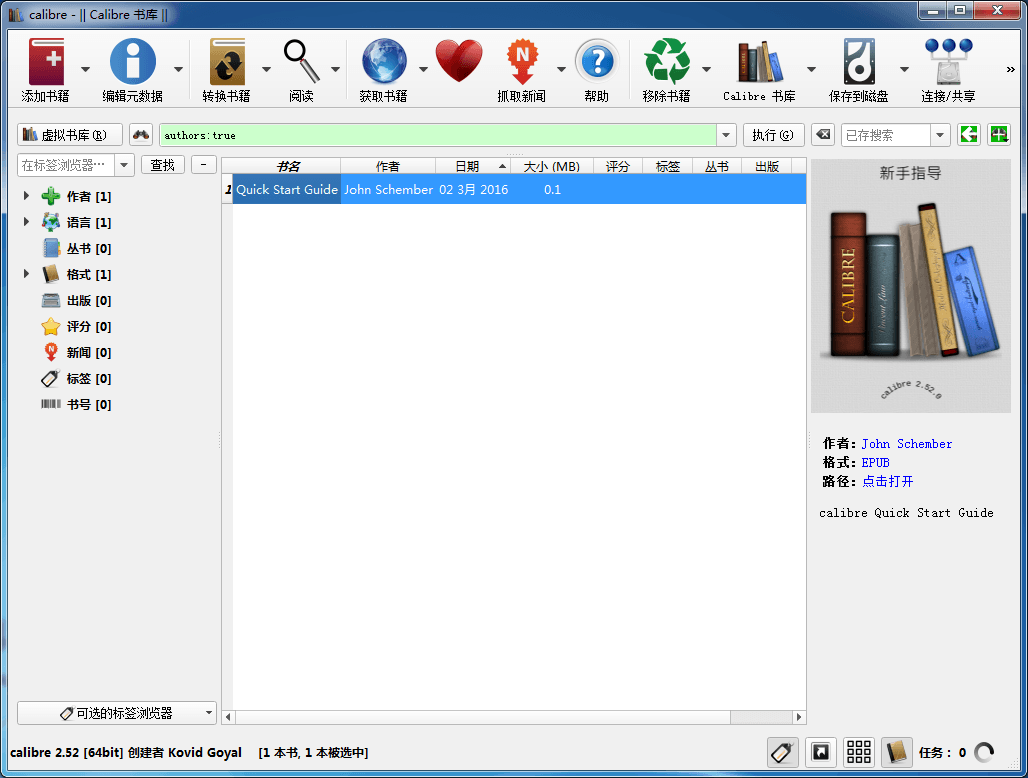Toggle the book details icon in status bar
The width and height of the screenshot is (1028, 778).
(897, 752)
